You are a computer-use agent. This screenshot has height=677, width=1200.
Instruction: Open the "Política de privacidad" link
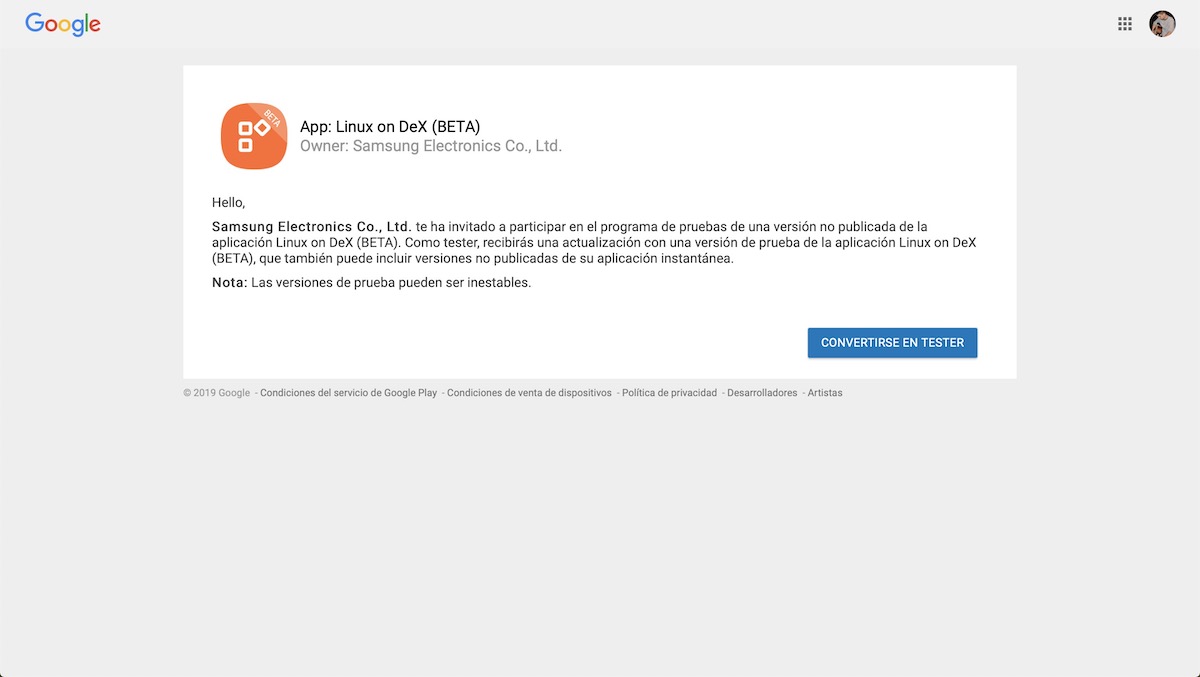tap(668, 393)
